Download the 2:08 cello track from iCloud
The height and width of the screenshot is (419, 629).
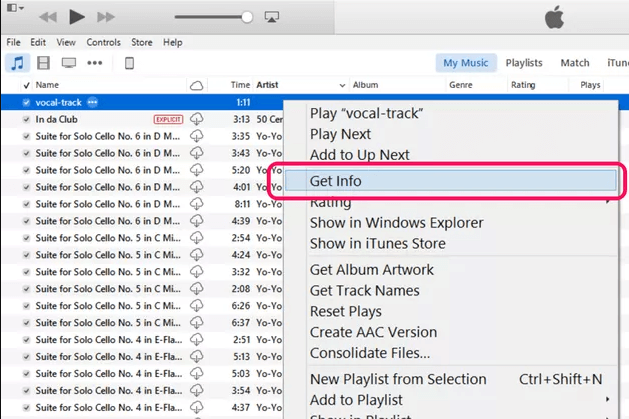(197, 289)
